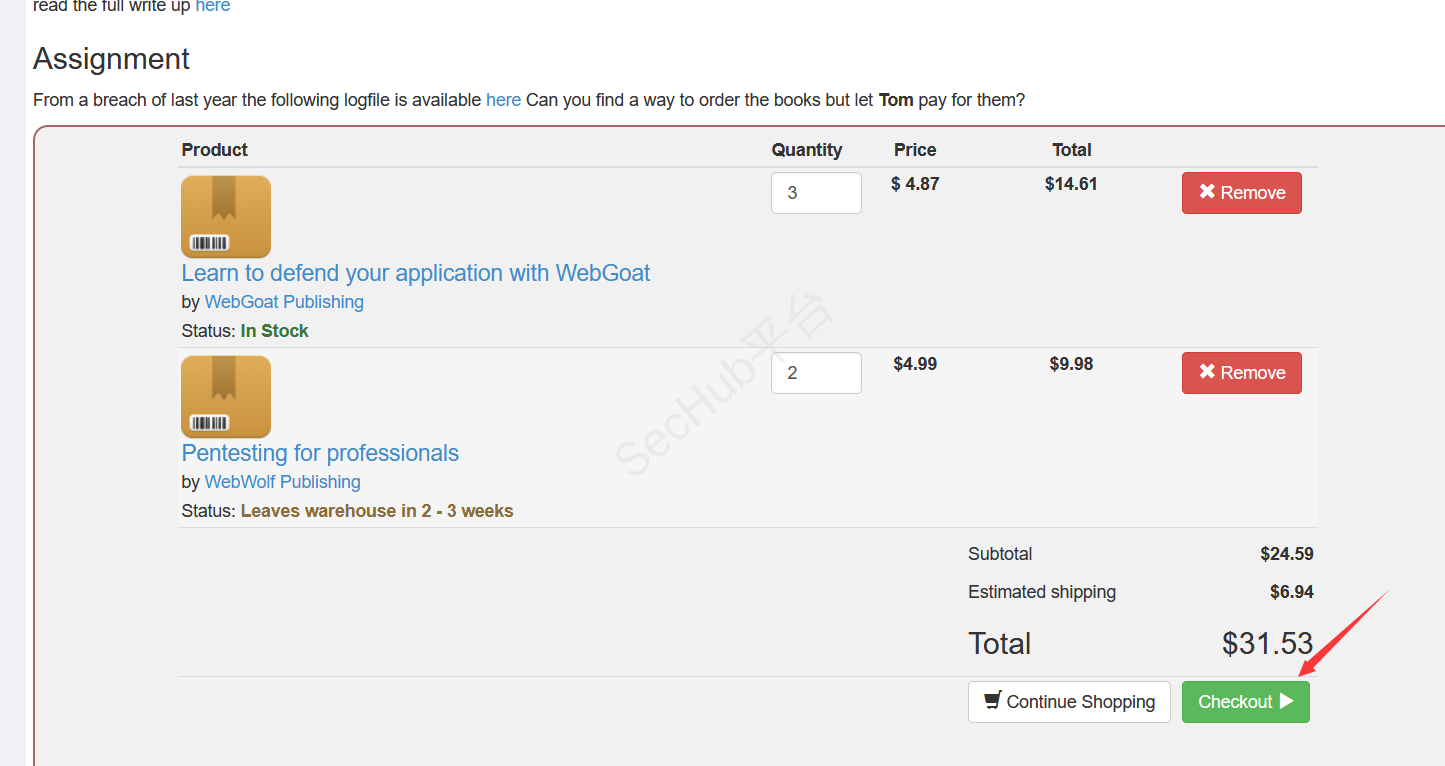Click the Price column header
Screen dimensions: 1445x766
click(x=915, y=150)
